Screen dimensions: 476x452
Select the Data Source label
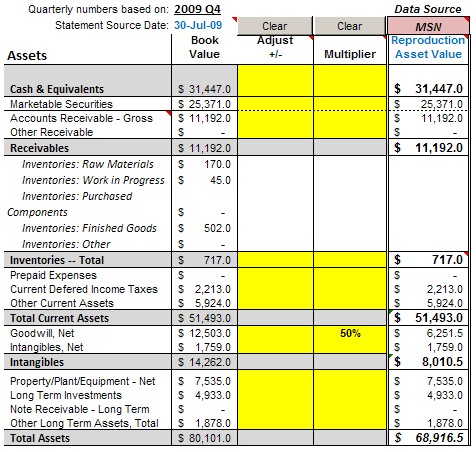428,9
